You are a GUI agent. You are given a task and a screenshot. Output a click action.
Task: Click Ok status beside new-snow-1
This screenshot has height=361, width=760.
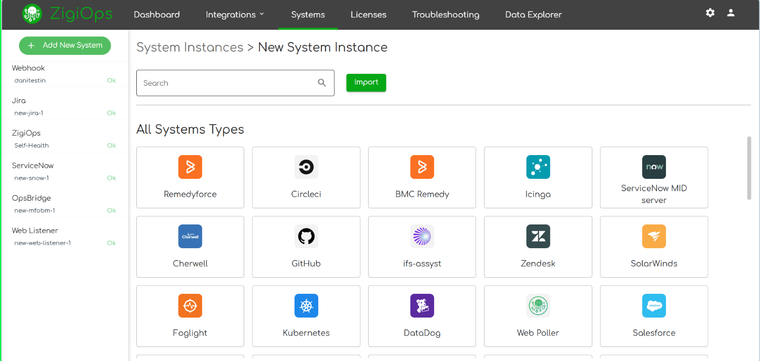(x=111, y=178)
